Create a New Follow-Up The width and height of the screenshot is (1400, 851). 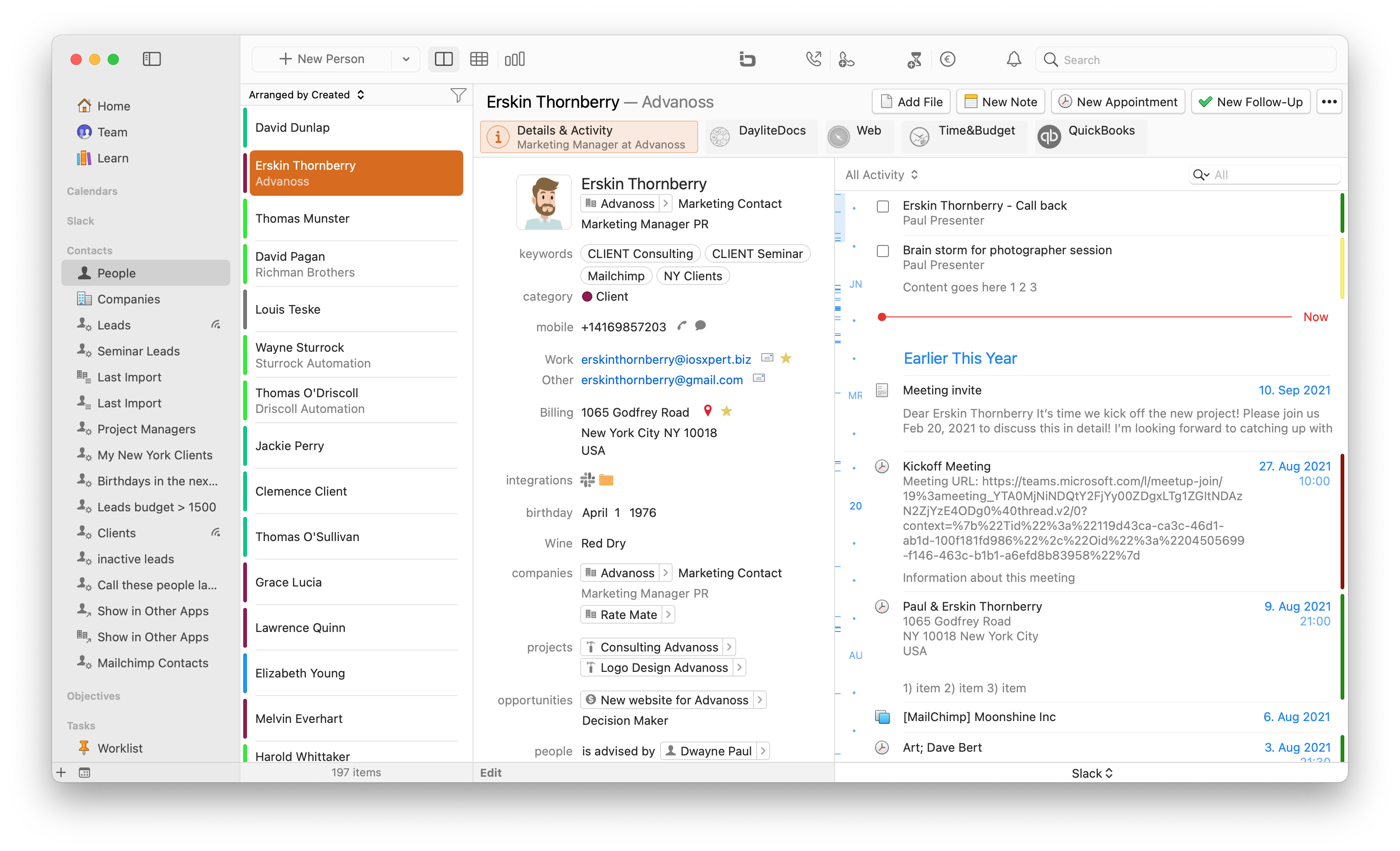tap(1251, 102)
